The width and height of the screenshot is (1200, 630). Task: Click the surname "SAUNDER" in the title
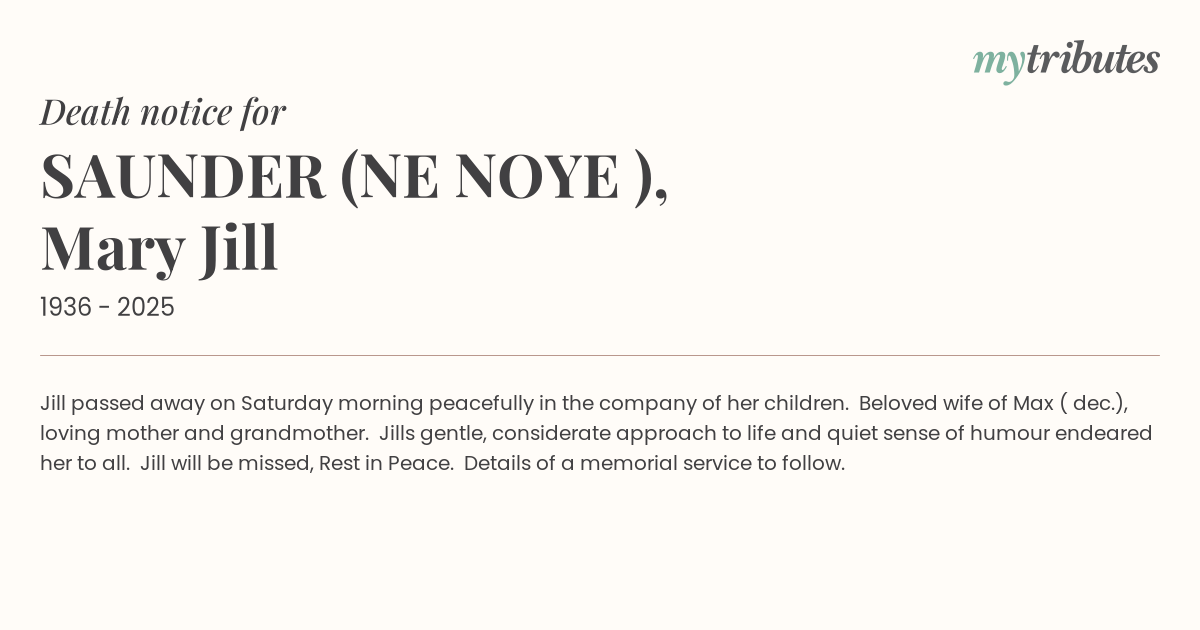tap(183, 176)
